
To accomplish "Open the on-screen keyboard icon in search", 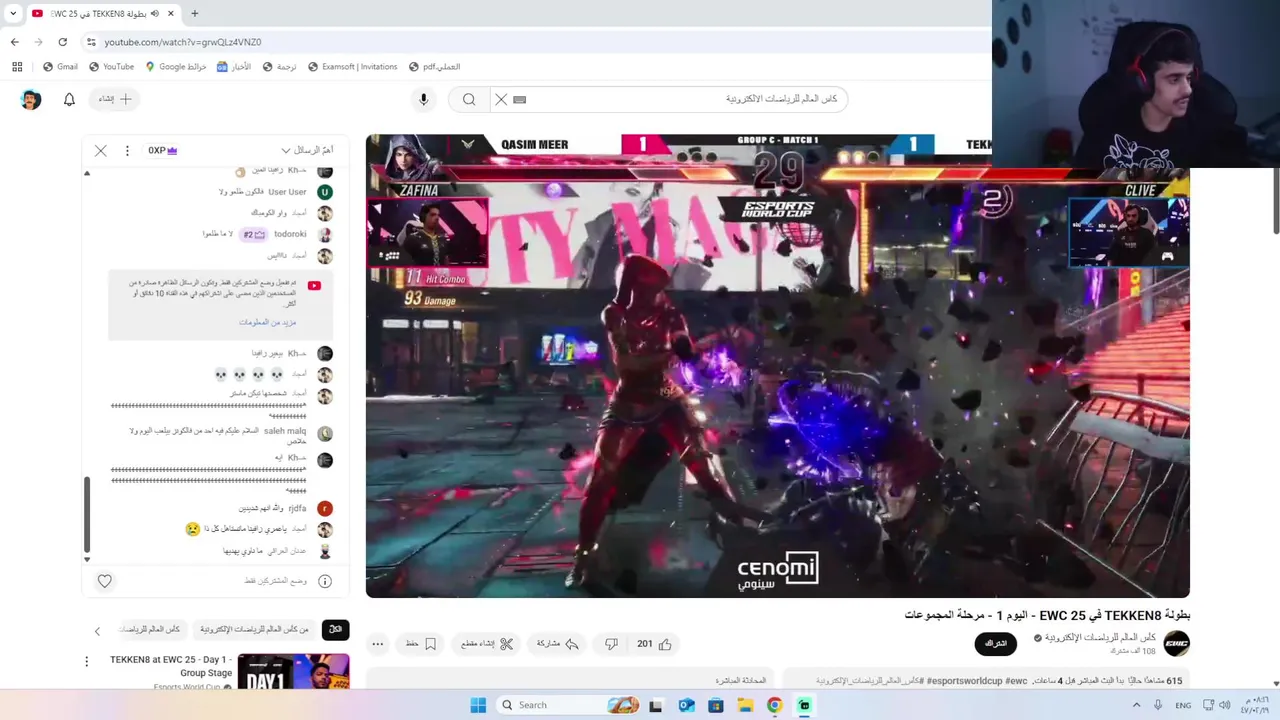I will coord(520,99).
